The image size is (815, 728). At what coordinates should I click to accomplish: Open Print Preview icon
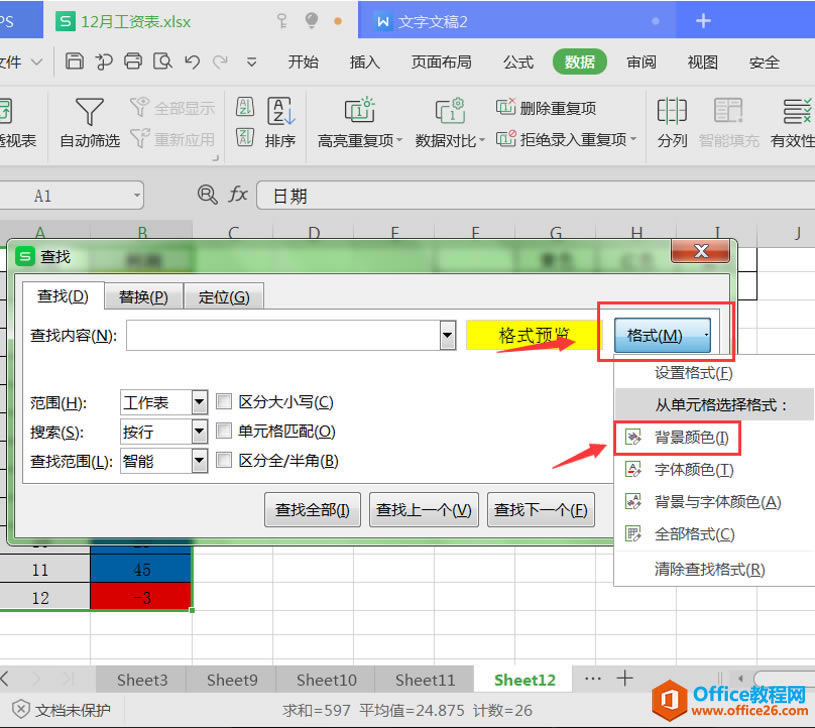click(x=163, y=61)
